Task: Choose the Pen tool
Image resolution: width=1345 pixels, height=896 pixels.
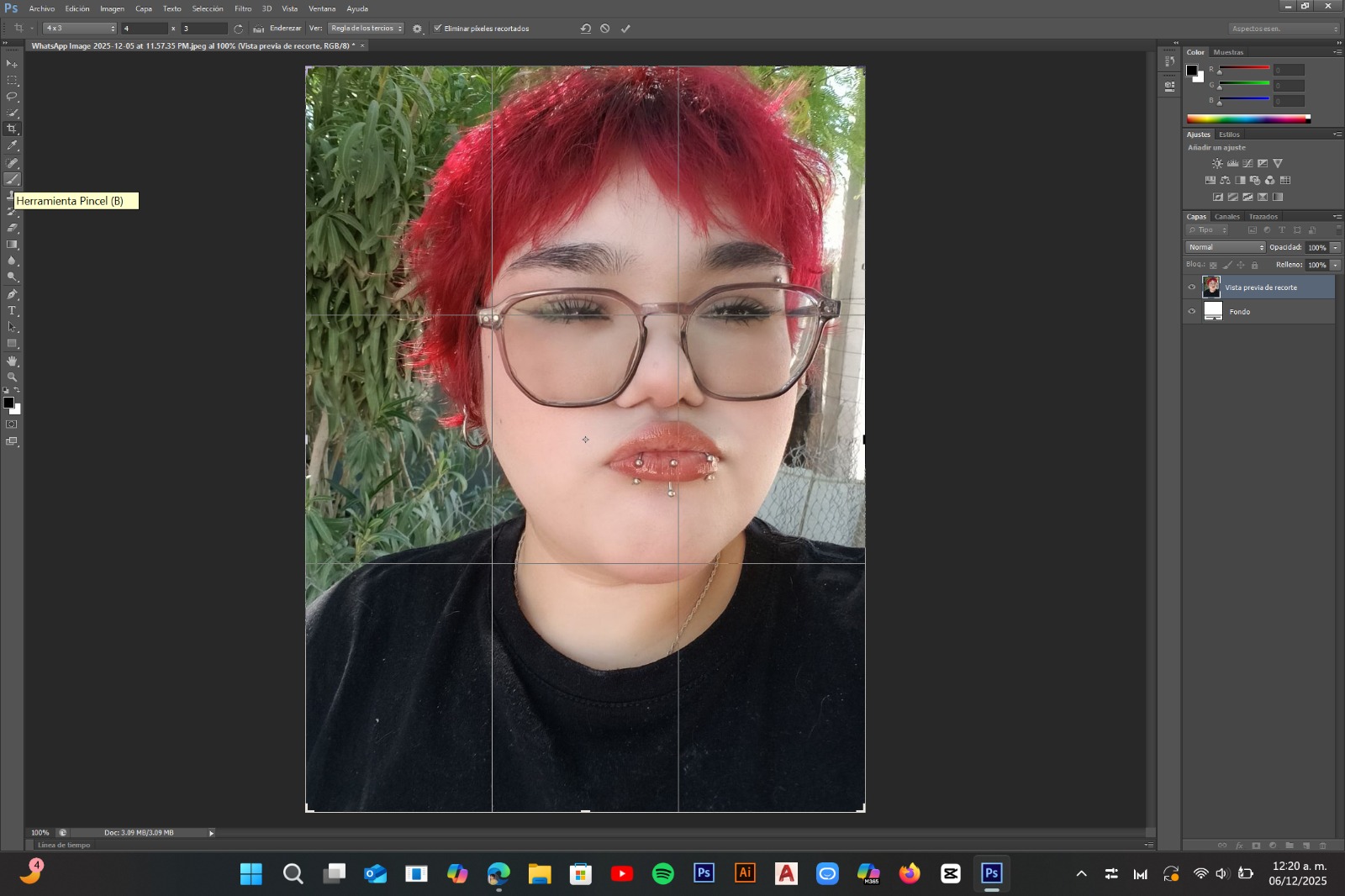Action: [x=12, y=294]
